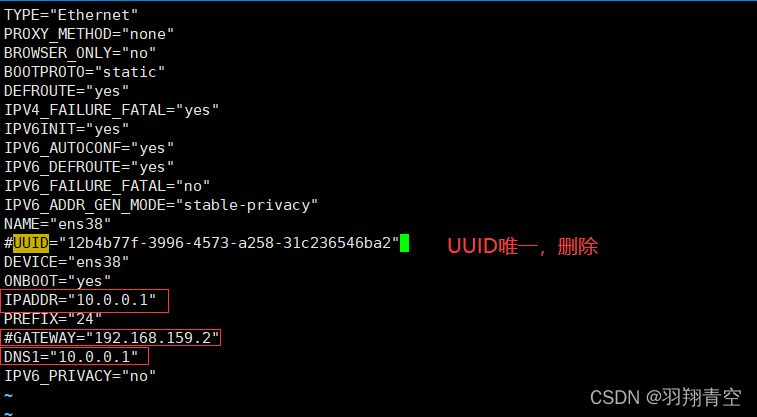
Task: Select the BOOTPROTO="static" line
Action: [x=84, y=71]
